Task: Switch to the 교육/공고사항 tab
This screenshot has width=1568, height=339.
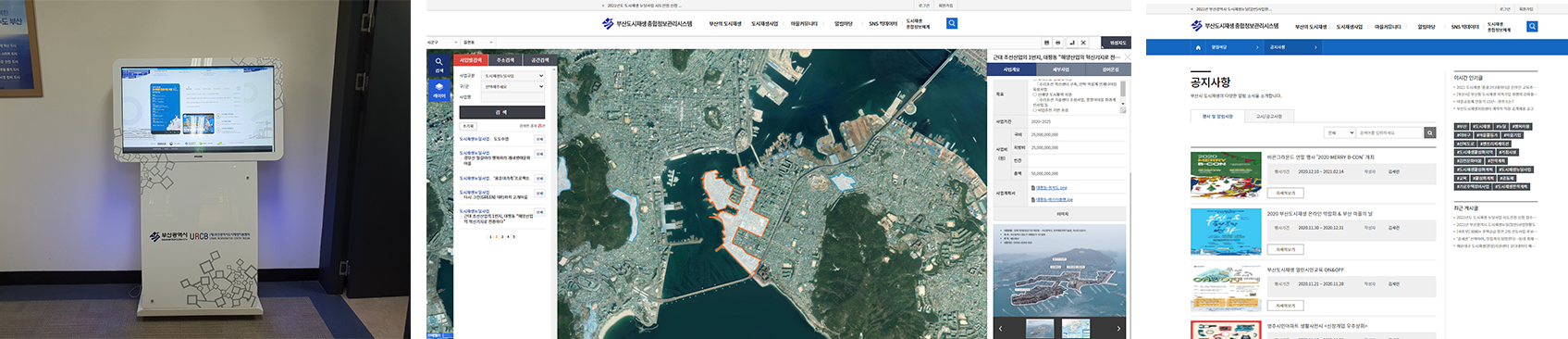Action: [1269, 117]
